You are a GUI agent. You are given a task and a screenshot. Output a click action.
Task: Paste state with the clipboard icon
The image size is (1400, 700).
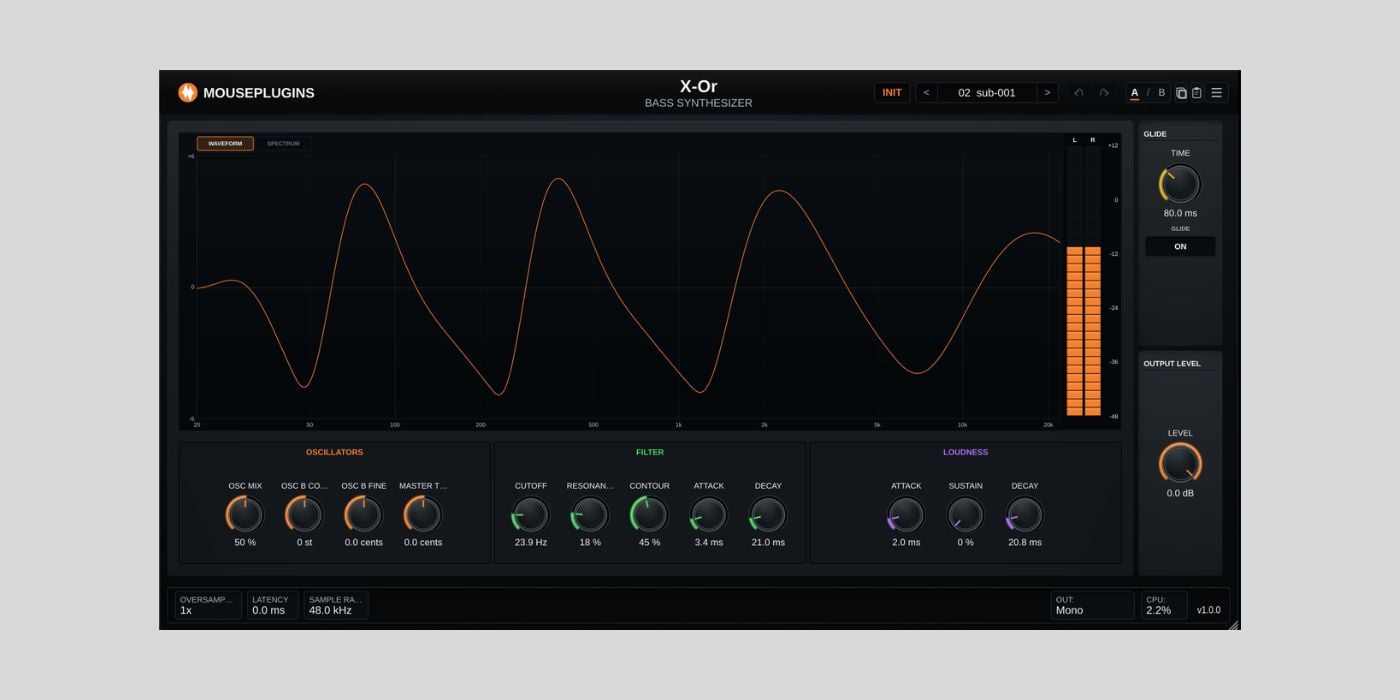(x=1196, y=93)
